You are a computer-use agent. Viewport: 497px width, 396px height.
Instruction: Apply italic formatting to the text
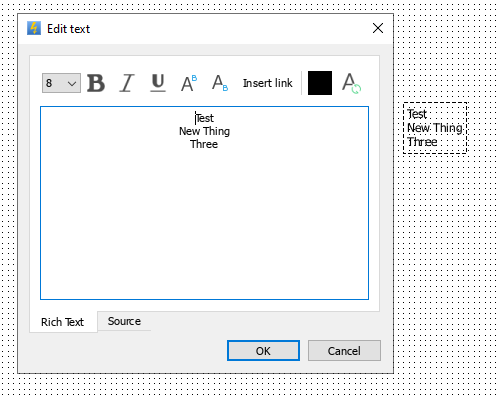(x=127, y=83)
